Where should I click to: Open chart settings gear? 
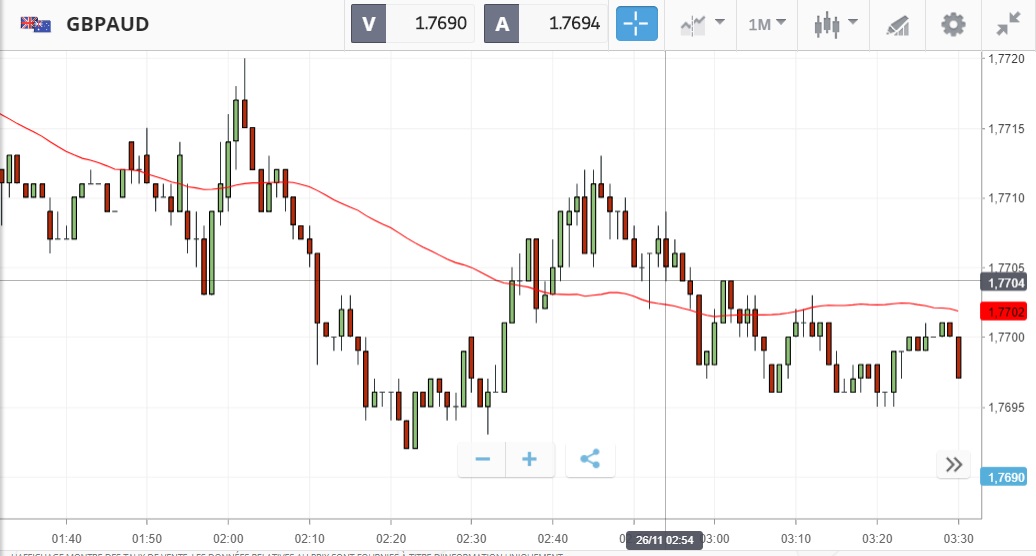954,24
